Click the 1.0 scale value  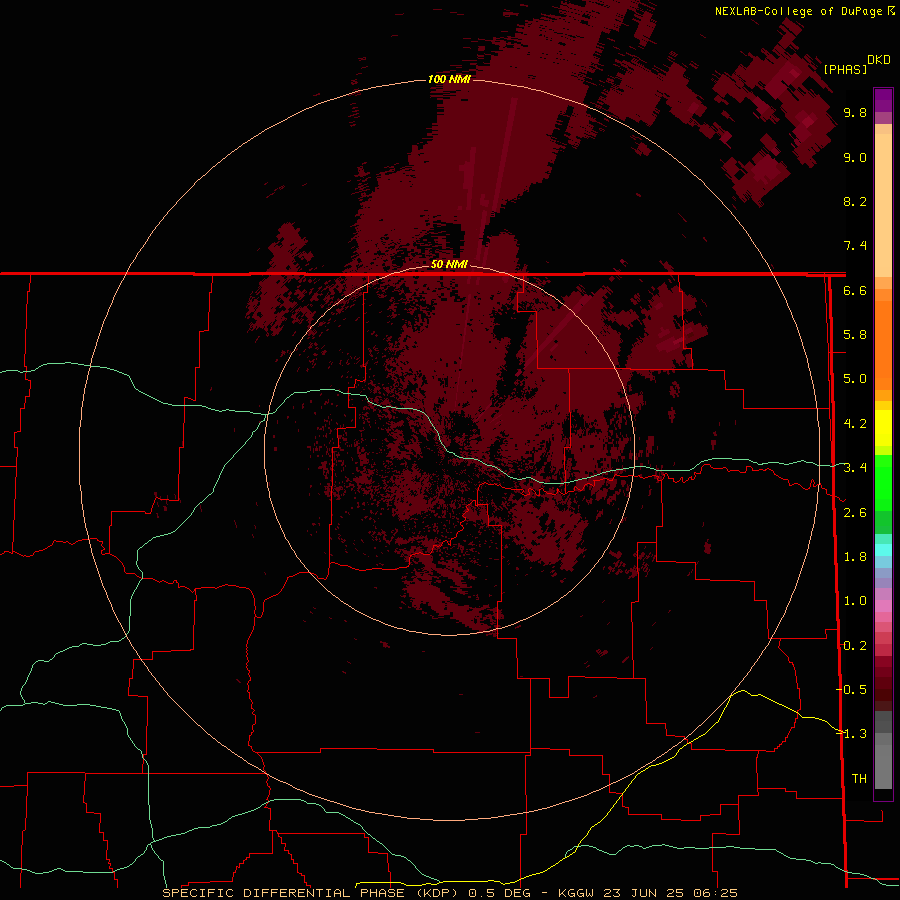click(855, 601)
